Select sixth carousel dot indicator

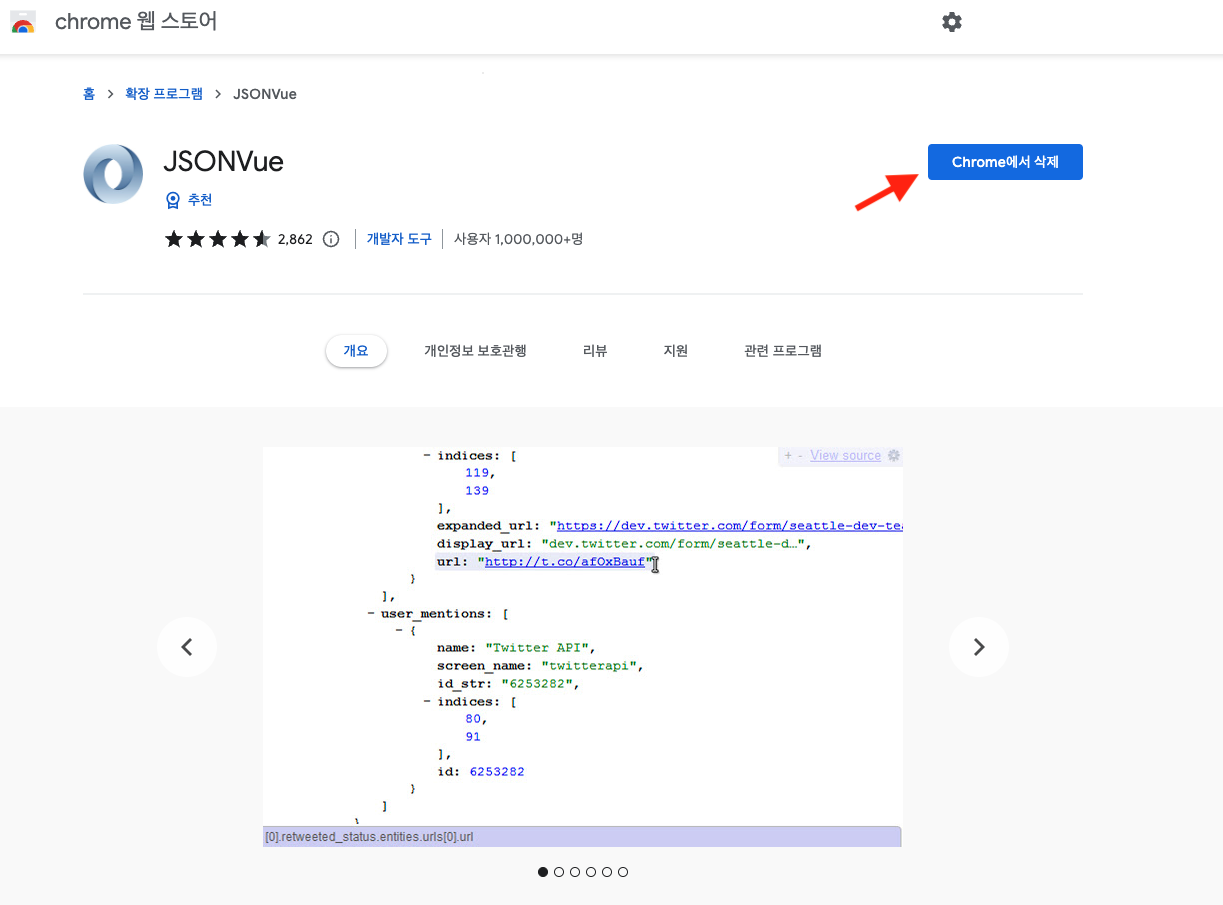pyautogui.click(x=623, y=872)
